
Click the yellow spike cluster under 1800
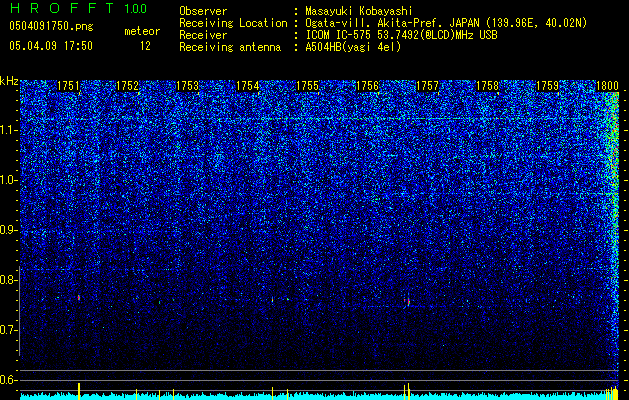(612, 393)
